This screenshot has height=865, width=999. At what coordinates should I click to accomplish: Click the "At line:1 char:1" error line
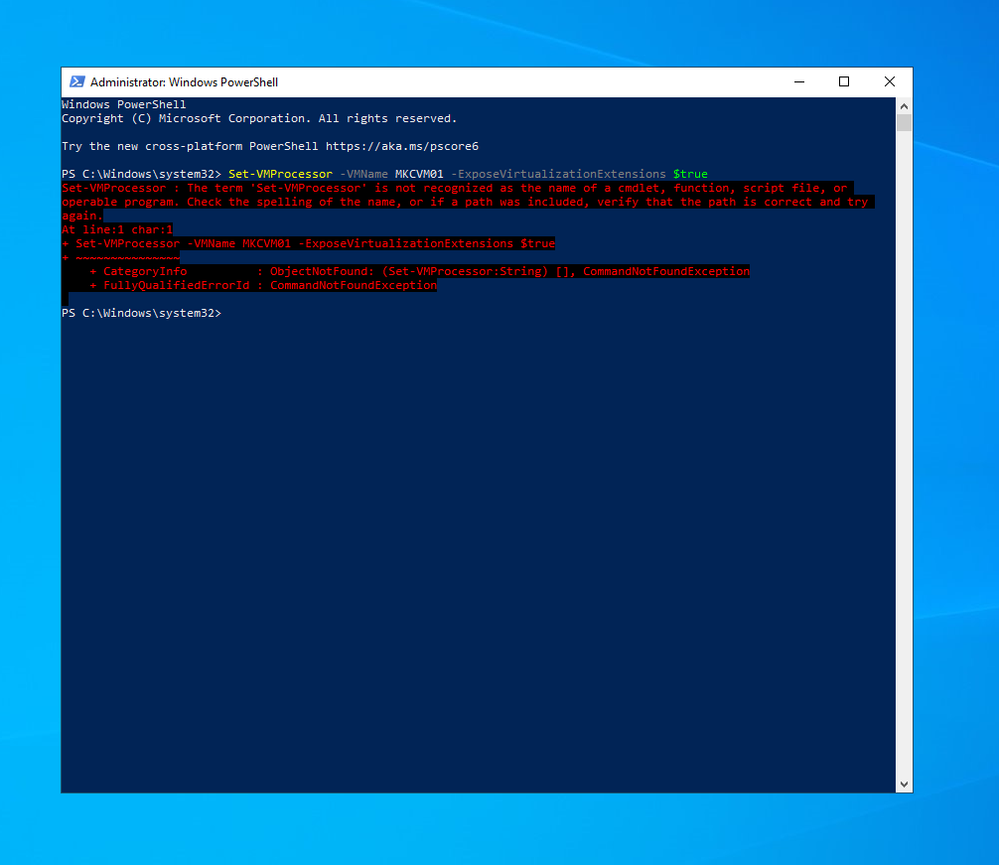point(117,229)
